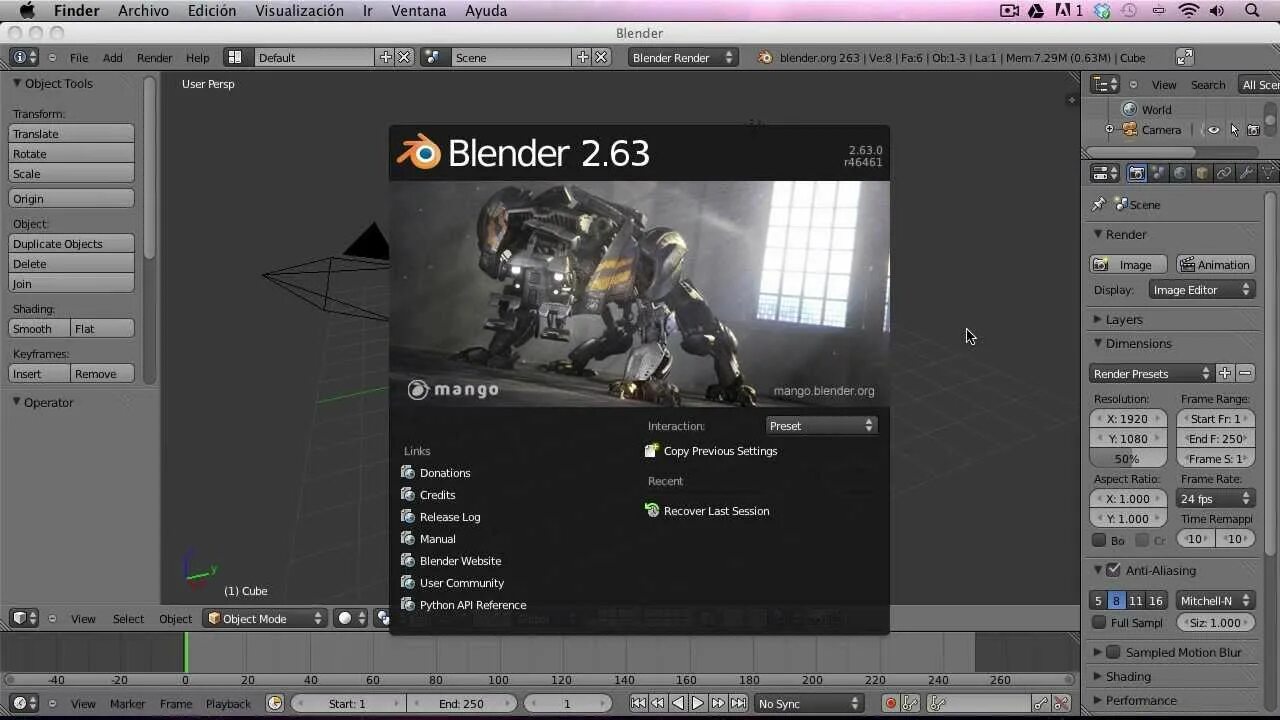Expand the Layers panel
This screenshot has height=720, width=1280.
click(x=1098, y=320)
